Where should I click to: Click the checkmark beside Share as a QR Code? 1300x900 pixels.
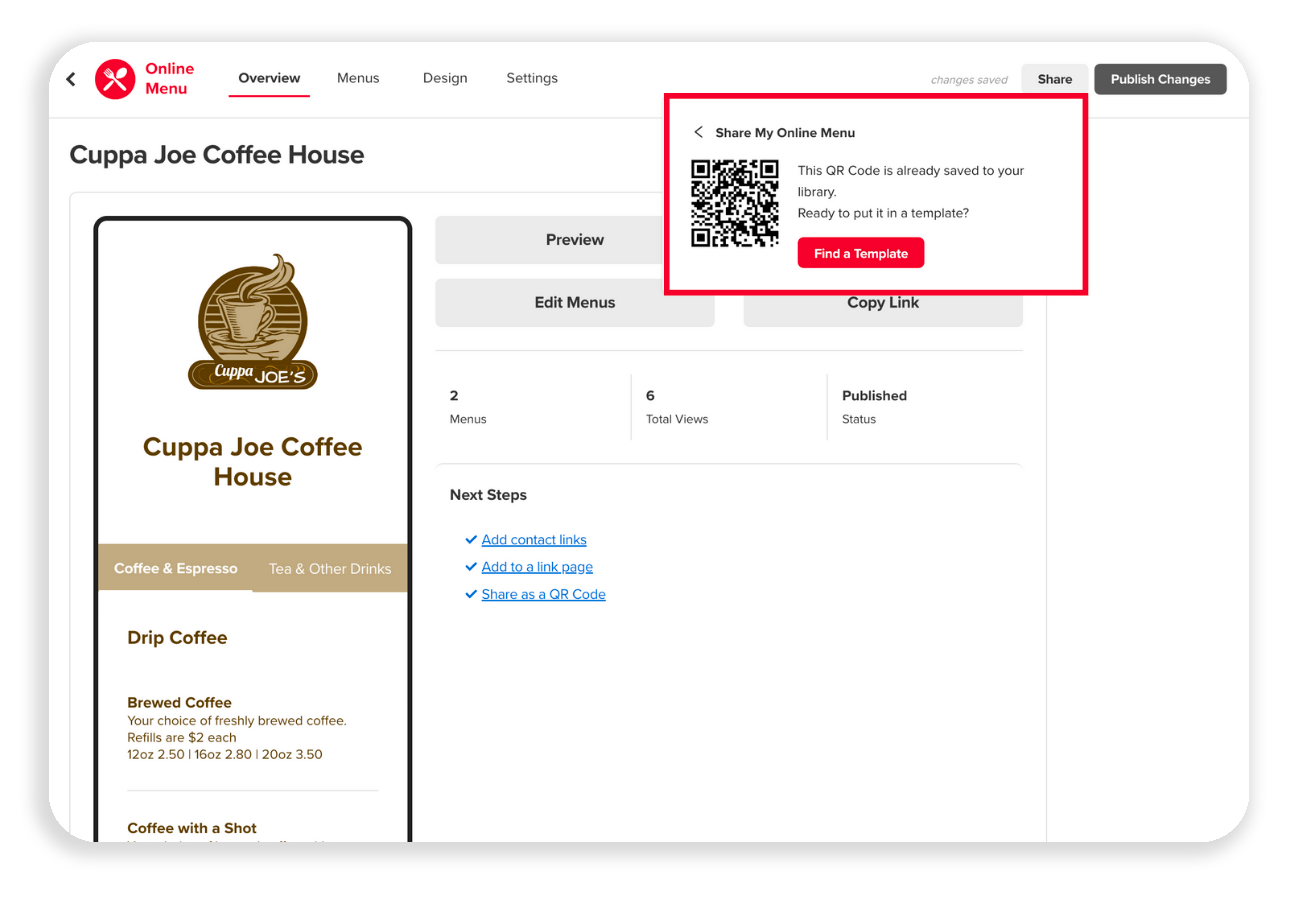471,594
